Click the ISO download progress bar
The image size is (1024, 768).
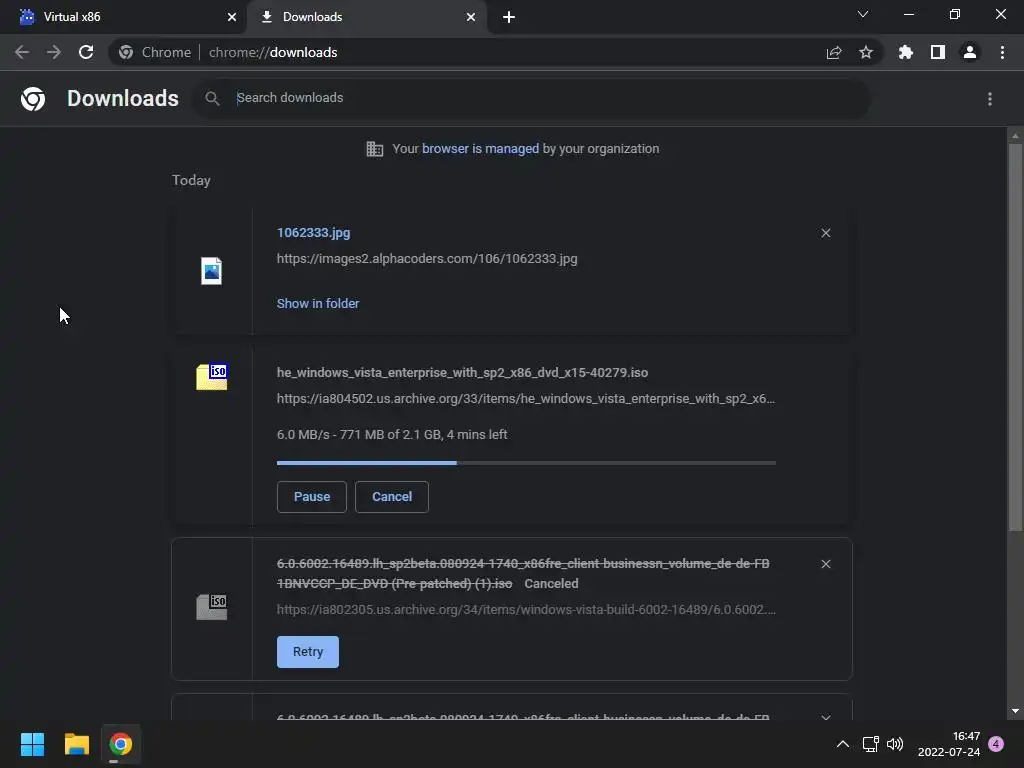click(x=526, y=463)
